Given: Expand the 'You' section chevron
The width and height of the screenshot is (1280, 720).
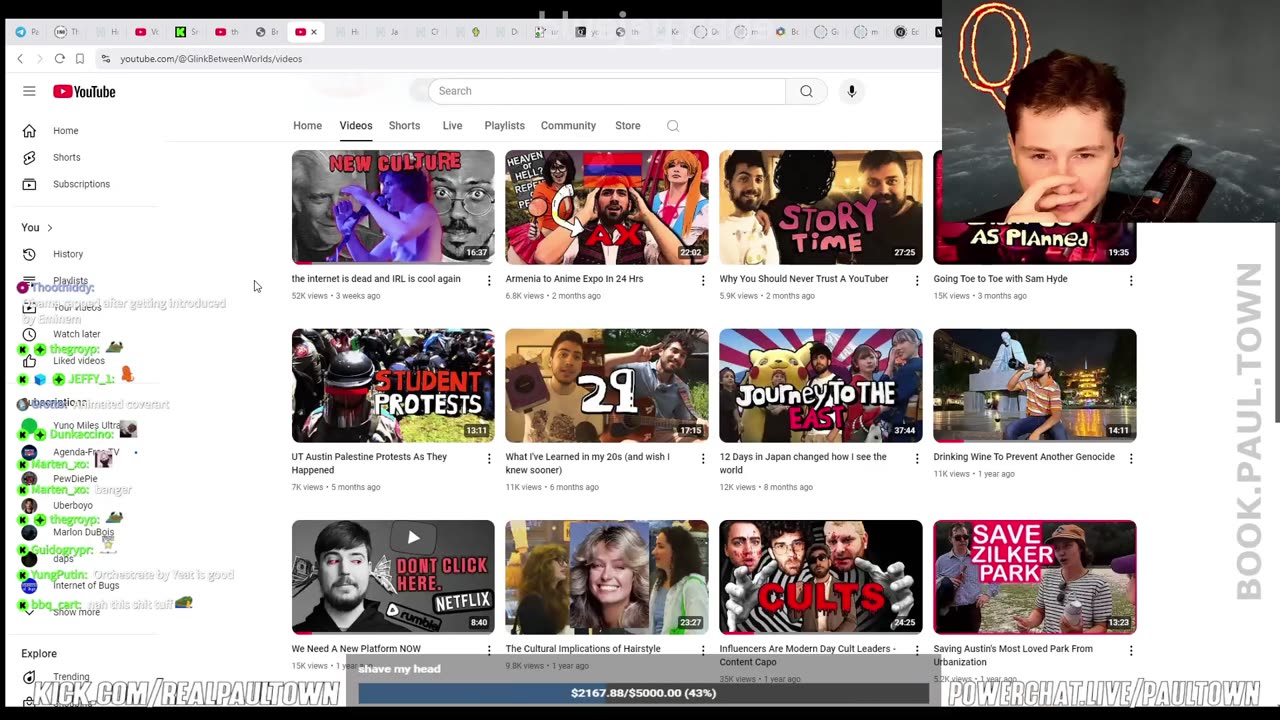Looking at the screenshot, I should click(49, 228).
